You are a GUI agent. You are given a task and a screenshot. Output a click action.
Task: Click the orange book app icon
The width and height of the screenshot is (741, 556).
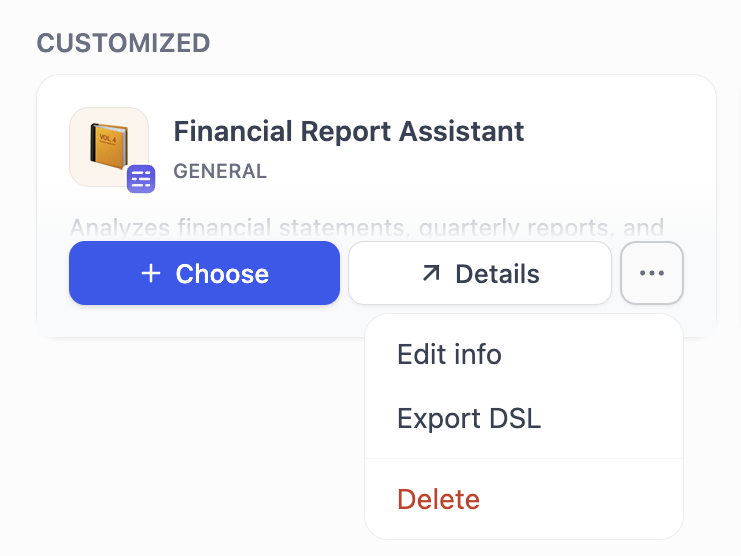(109, 146)
